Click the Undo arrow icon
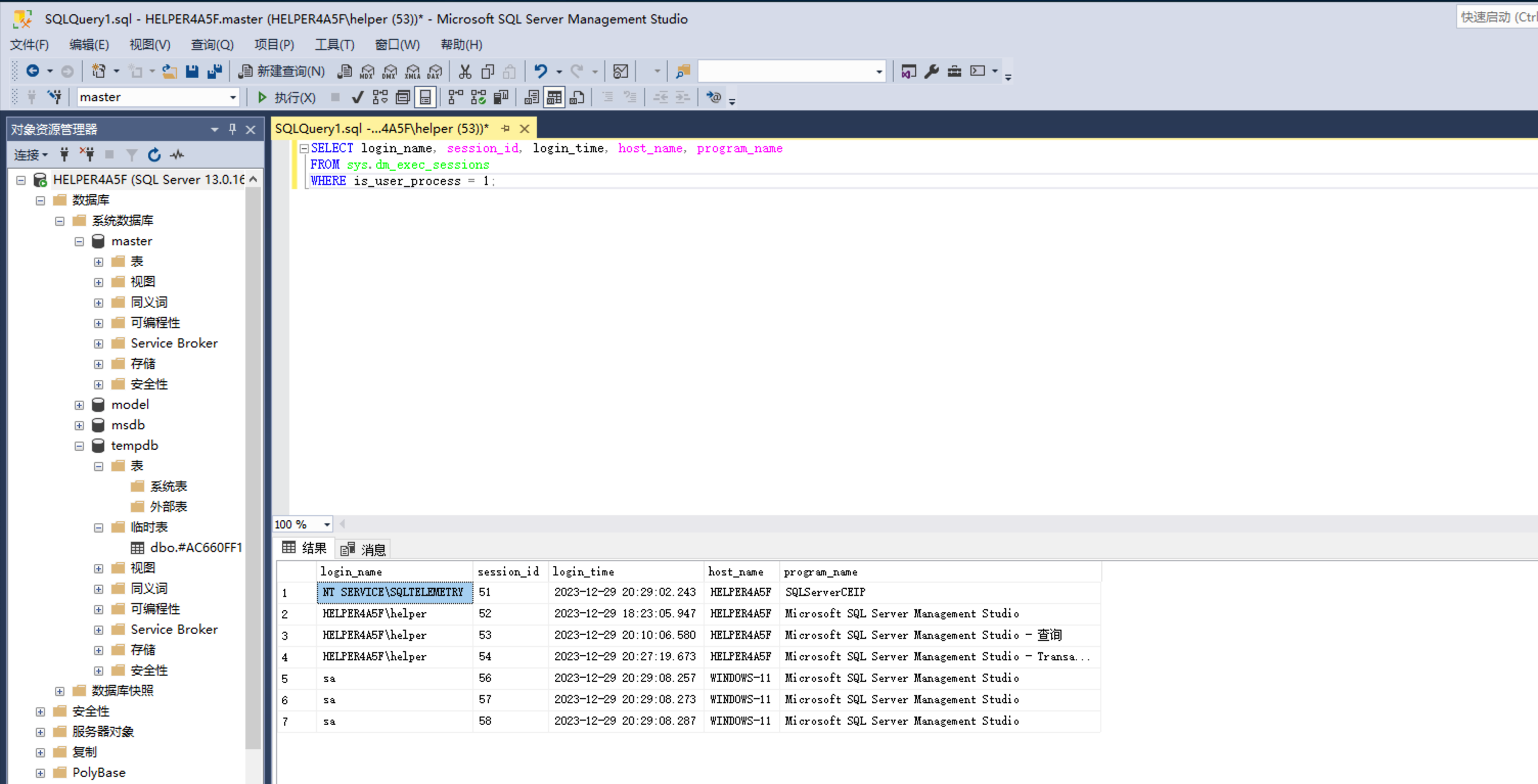Image resolution: width=1538 pixels, height=784 pixels. 540,72
